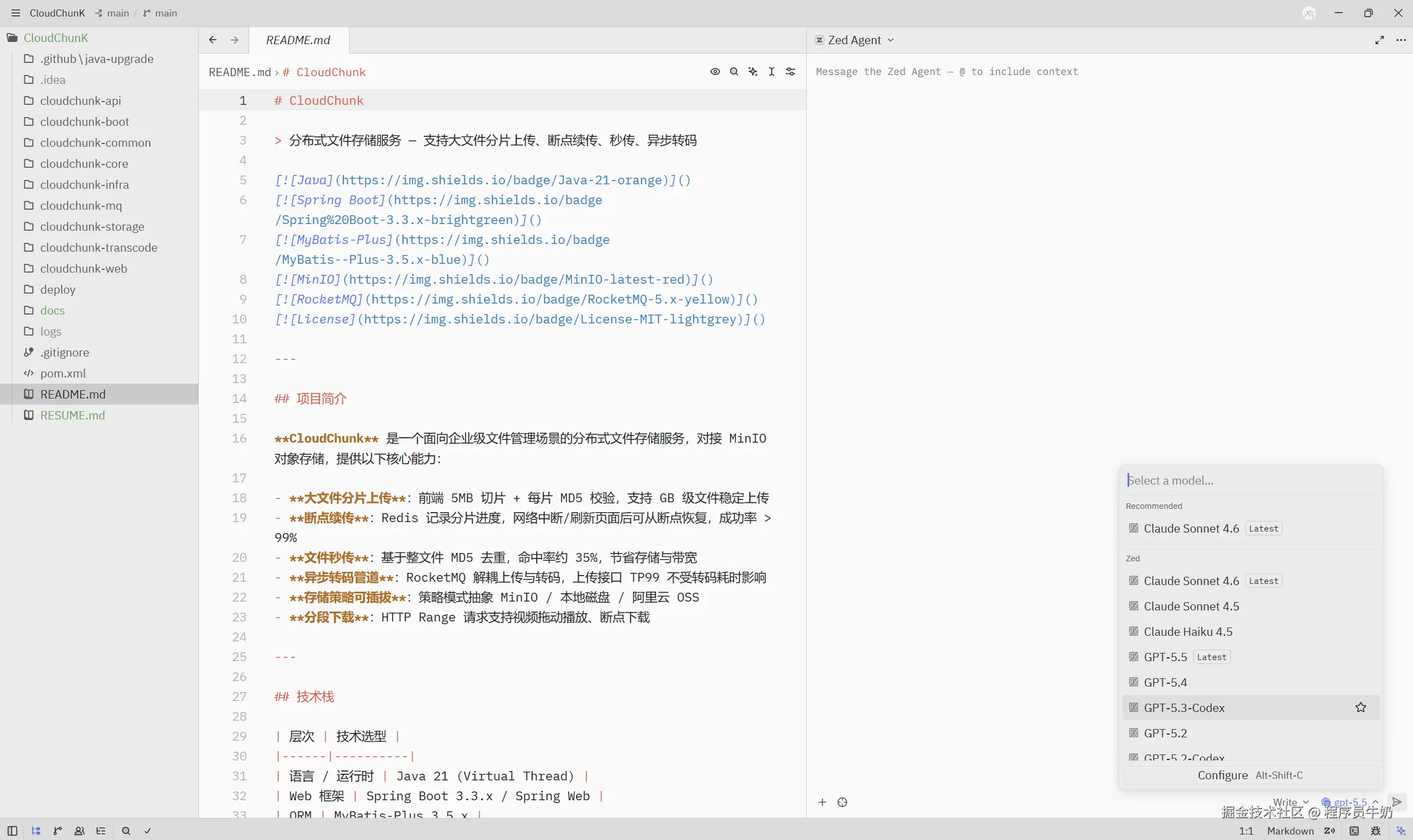Go forward with the right arrow
The width and height of the screenshot is (1413, 840).
tap(235, 40)
